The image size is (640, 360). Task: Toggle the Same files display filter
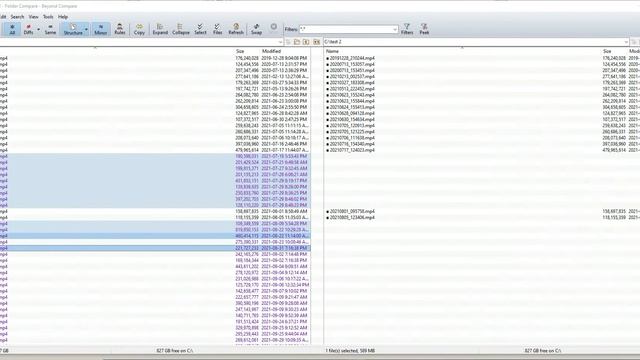coord(50,29)
